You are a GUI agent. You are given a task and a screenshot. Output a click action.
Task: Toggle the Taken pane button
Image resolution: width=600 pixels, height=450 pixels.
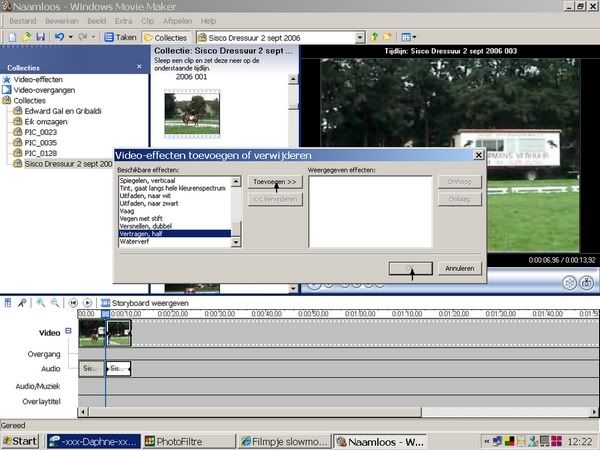tap(120, 37)
